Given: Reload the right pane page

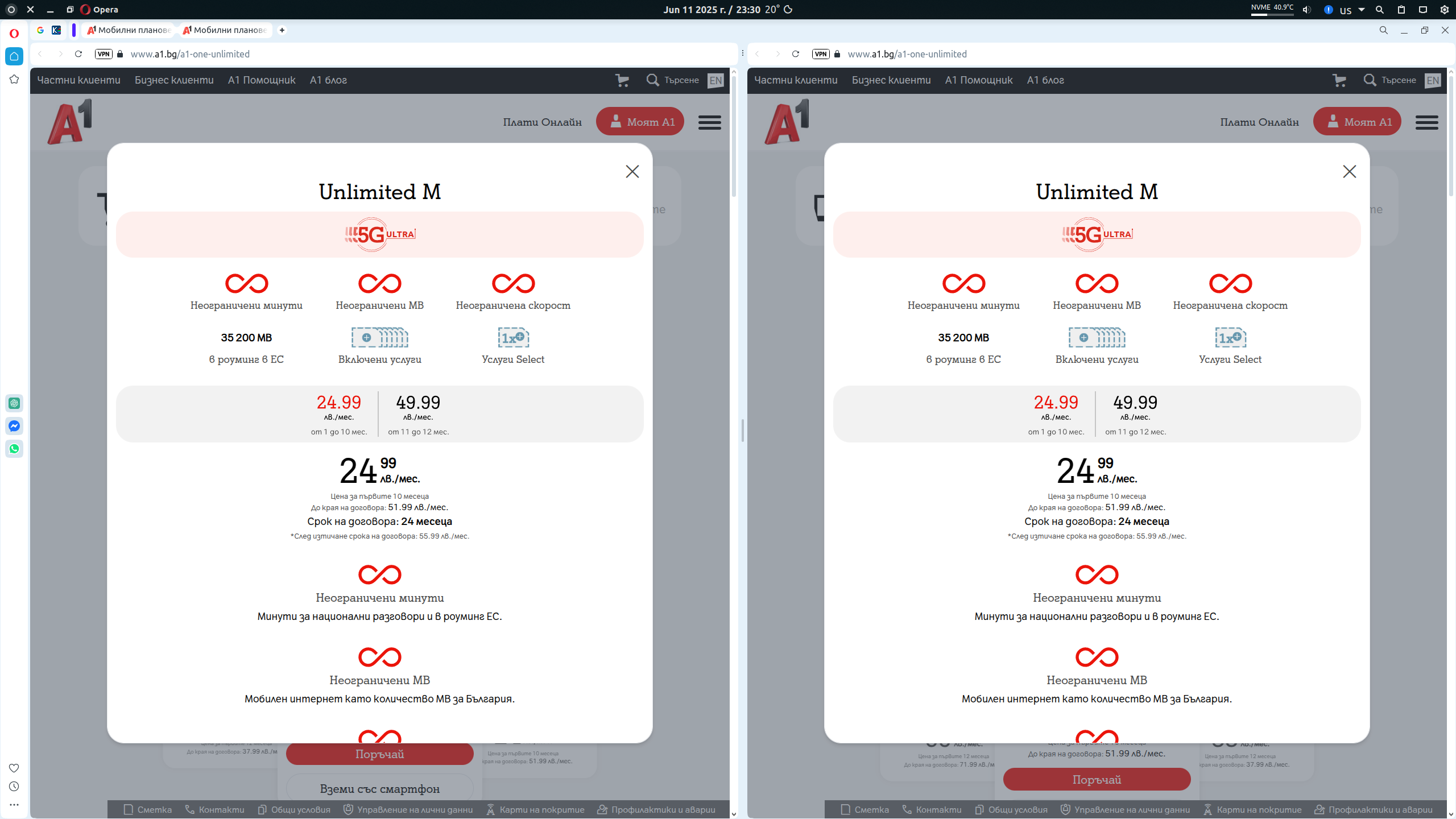Looking at the screenshot, I should coord(796,54).
